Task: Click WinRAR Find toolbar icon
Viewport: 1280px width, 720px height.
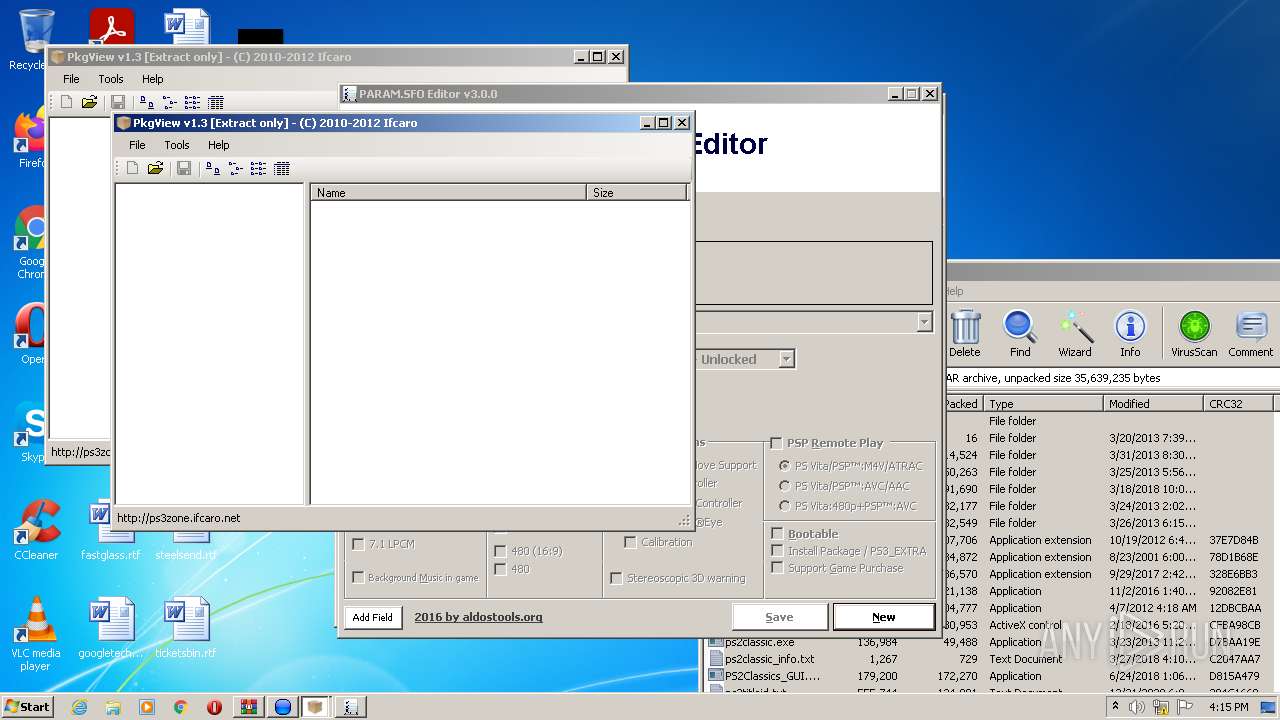Action: (x=1020, y=333)
